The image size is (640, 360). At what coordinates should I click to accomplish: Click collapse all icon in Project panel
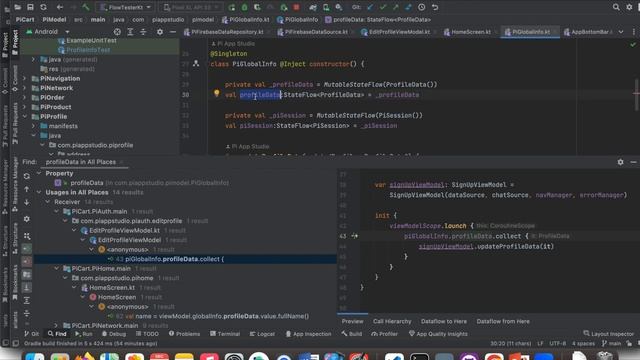coord(143,31)
